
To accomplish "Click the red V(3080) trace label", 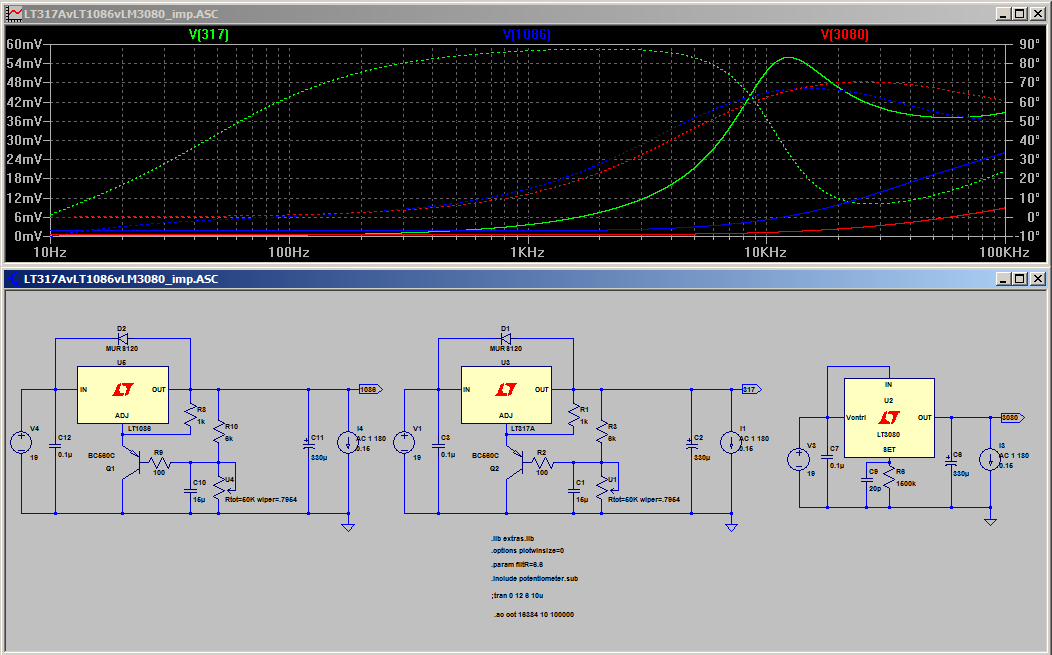I will click(845, 34).
